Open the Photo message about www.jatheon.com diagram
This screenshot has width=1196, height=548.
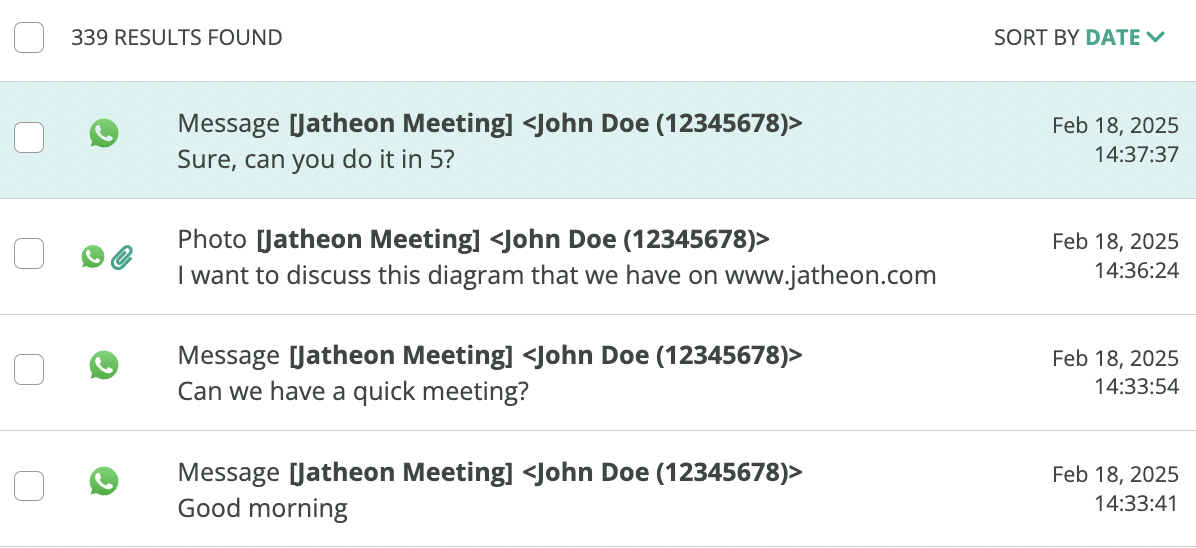tap(598, 256)
